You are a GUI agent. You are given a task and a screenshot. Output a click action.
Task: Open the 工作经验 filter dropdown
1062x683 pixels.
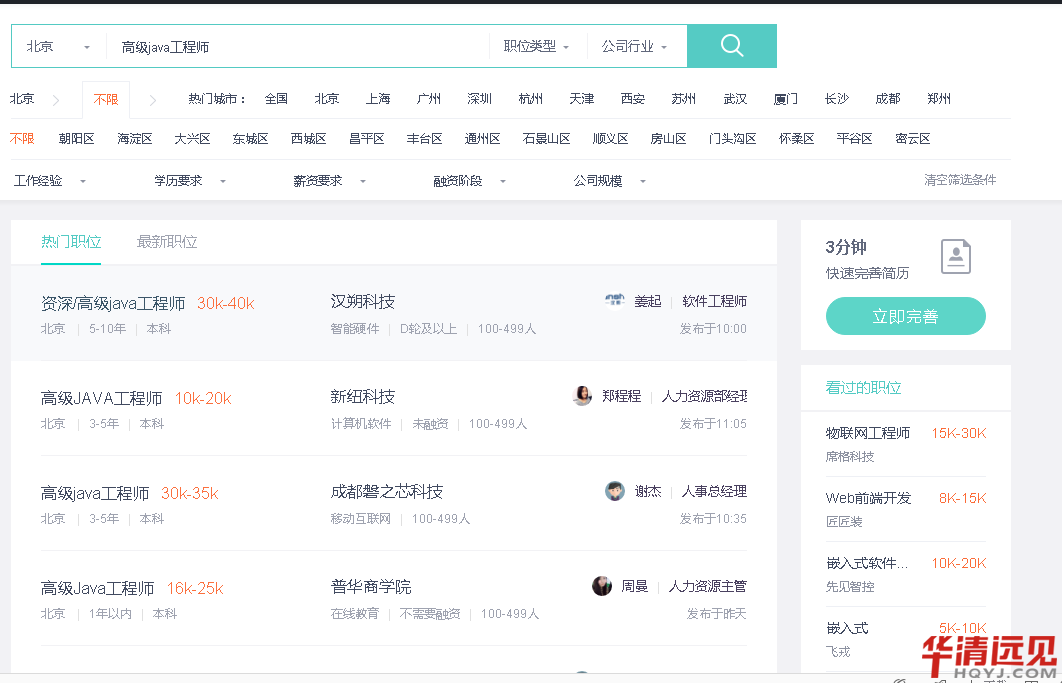[x=50, y=181]
